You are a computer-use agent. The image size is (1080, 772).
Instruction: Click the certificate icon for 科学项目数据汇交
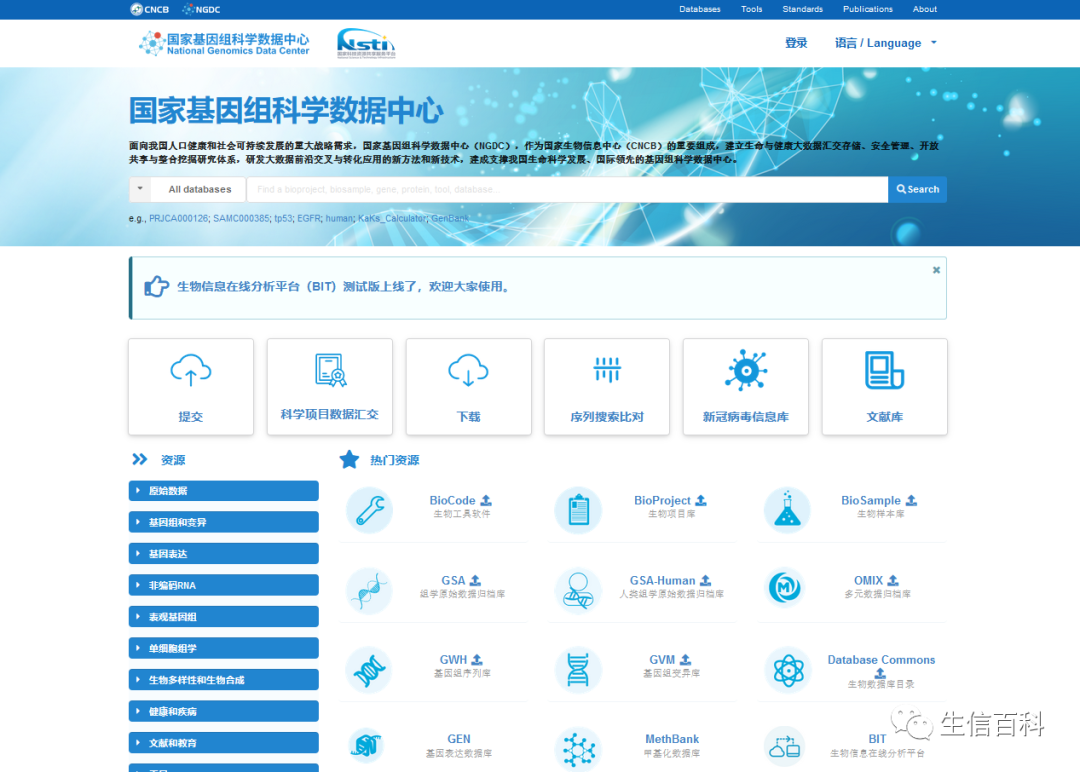(x=330, y=370)
